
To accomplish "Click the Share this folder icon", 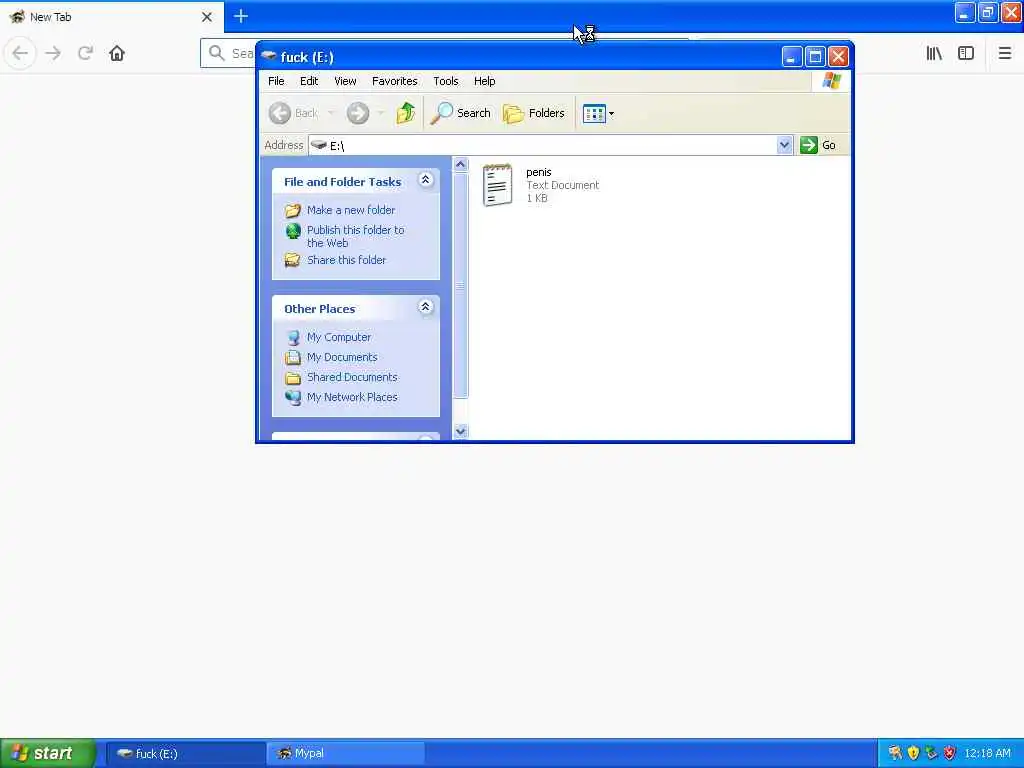I will 293,260.
